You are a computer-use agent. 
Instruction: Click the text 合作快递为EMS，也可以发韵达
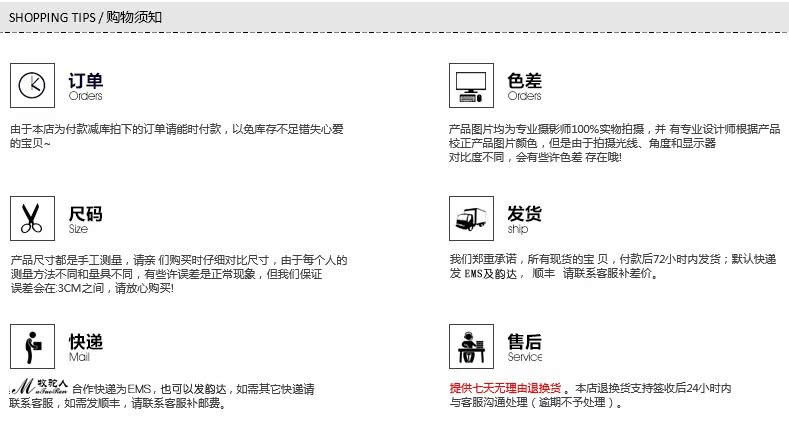pos(149,389)
